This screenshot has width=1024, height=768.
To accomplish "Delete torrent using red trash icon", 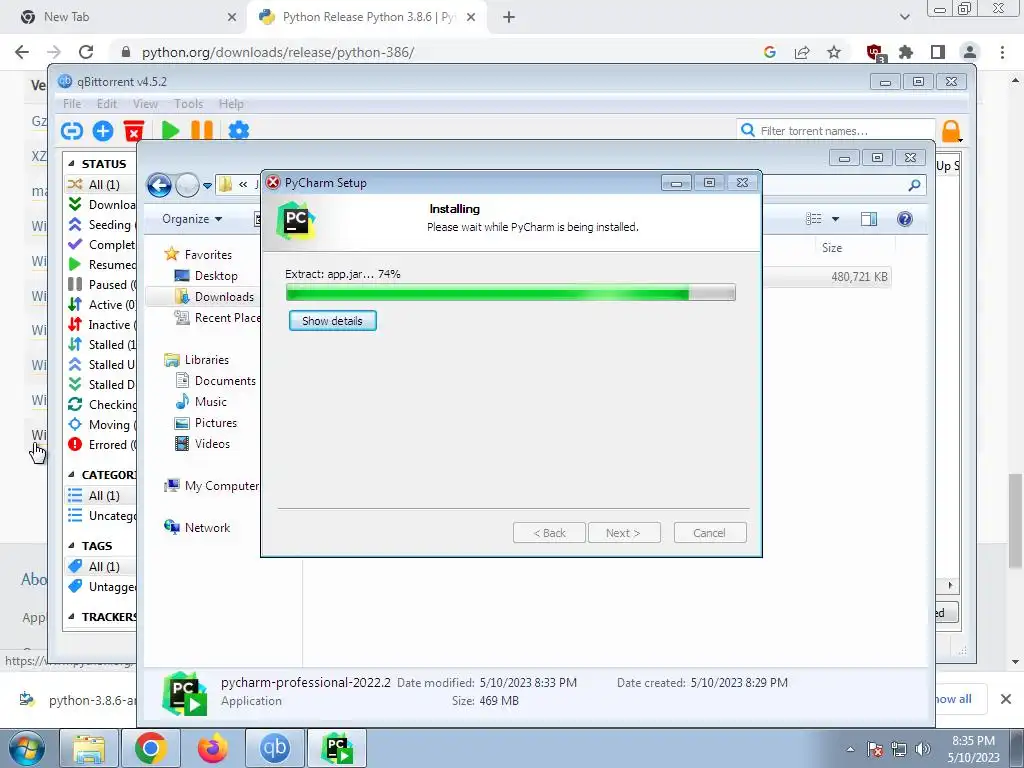I will [x=134, y=131].
